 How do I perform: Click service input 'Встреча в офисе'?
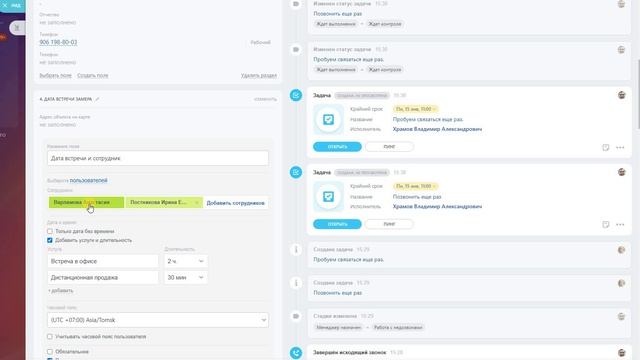(x=102, y=261)
